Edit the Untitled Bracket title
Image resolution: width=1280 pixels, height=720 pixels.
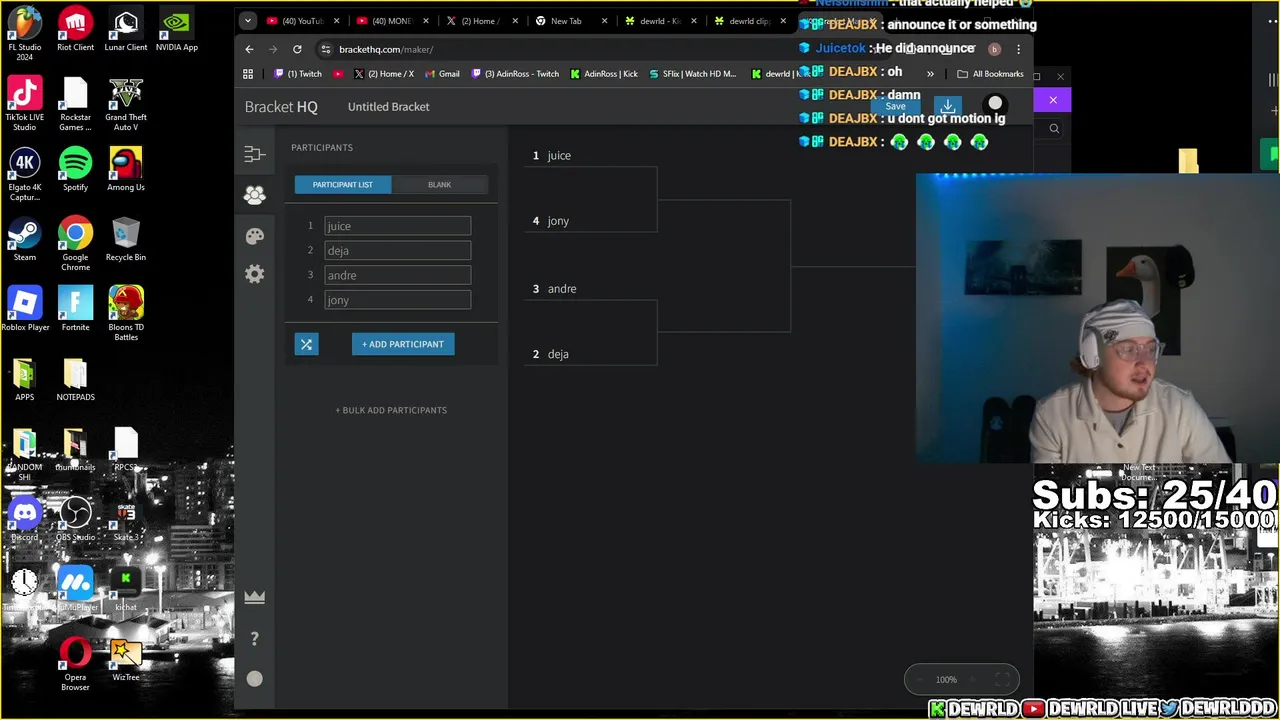pos(389,106)
